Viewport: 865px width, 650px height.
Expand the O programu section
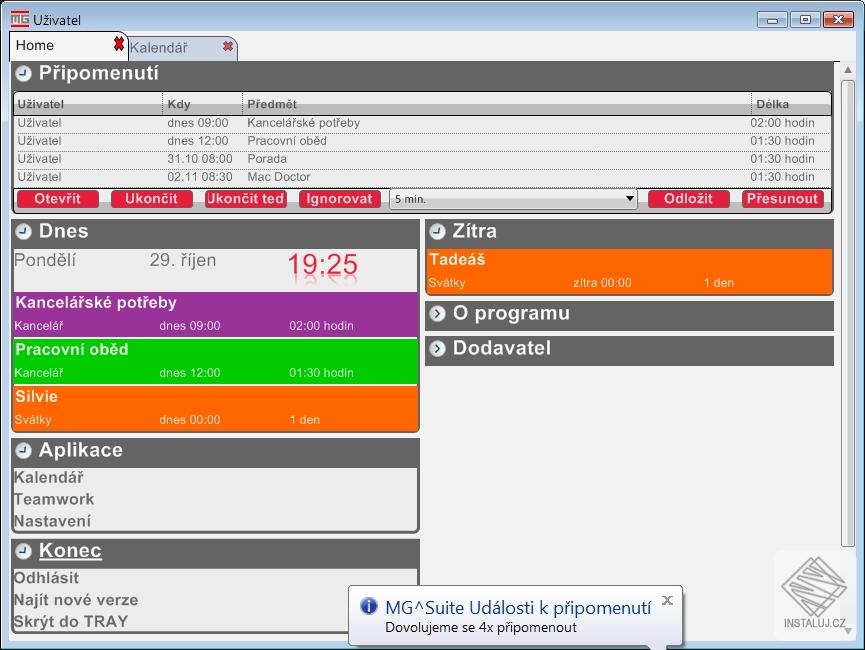pos(437,314)
